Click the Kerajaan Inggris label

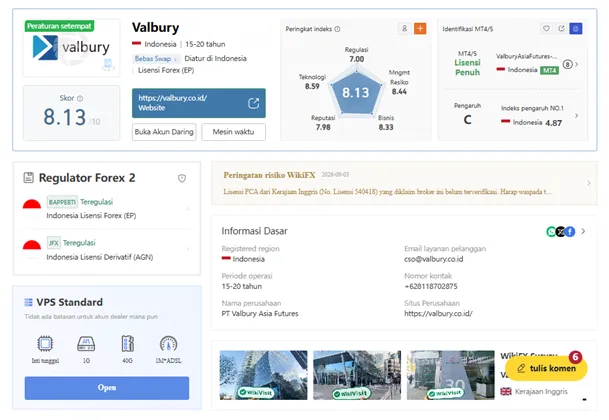tap(541, 392)
